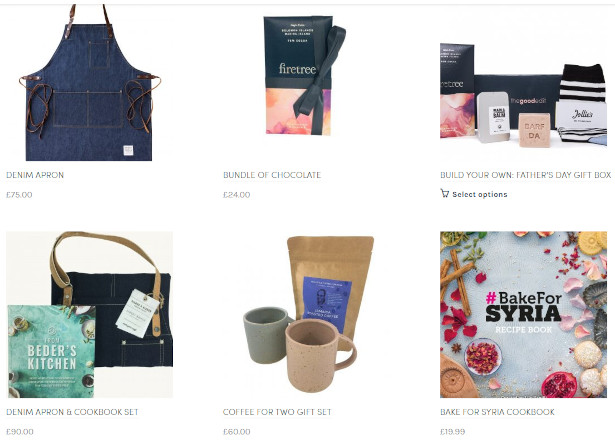Screen dimensions: 615x440
Task: Open the Denim Apron product image
Action: coord(89,82)
